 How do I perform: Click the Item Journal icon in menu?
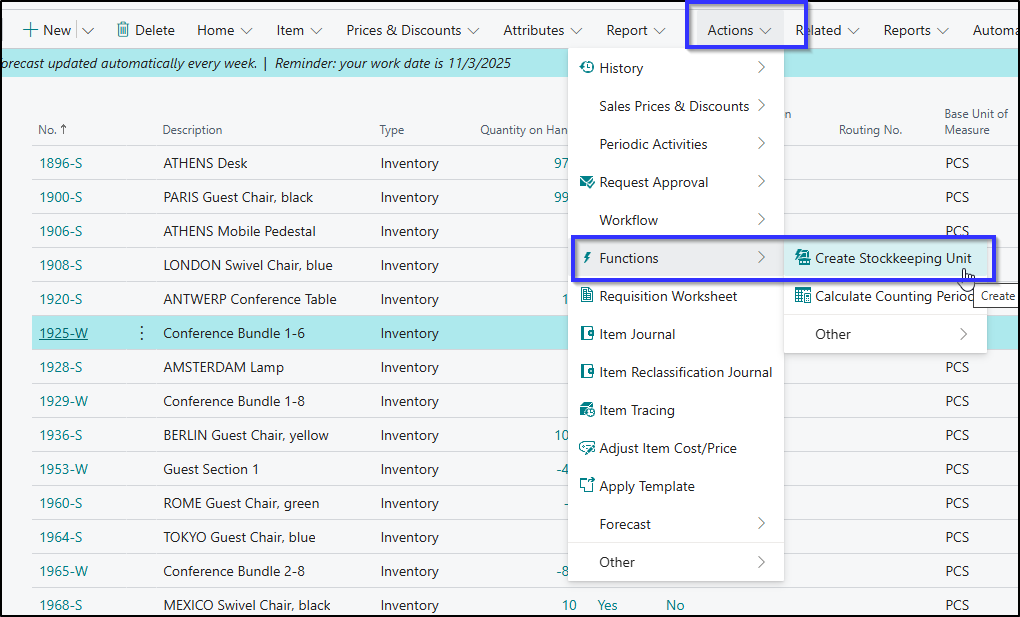tap(587, 334)
